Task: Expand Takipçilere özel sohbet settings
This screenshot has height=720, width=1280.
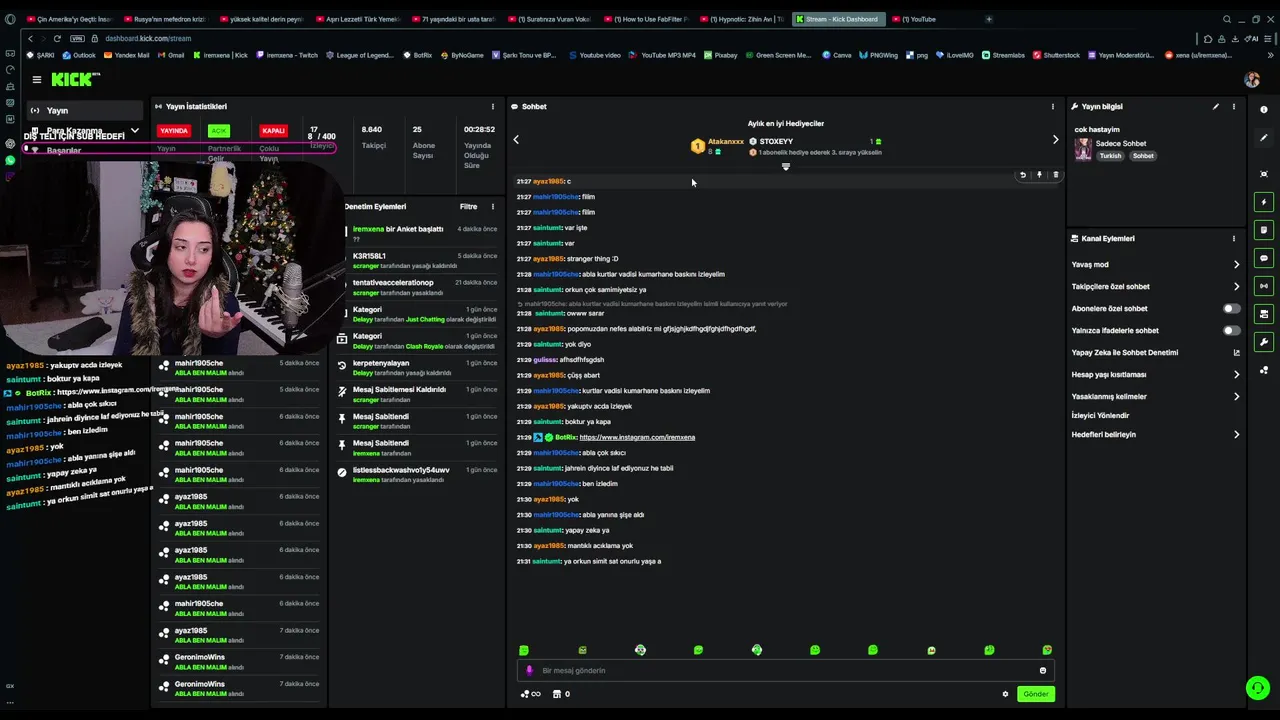Action: [1236, 287]
